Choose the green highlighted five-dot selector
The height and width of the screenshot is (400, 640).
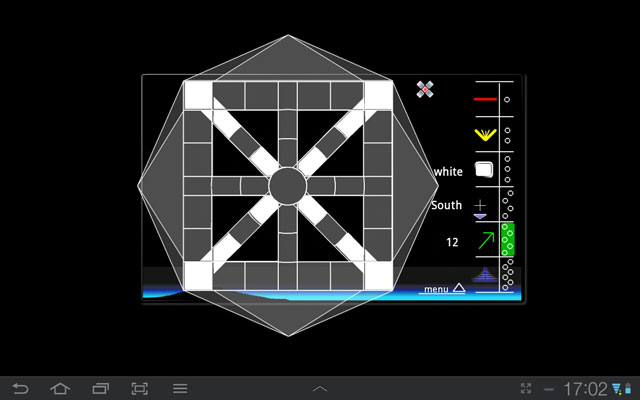(507, 239)
